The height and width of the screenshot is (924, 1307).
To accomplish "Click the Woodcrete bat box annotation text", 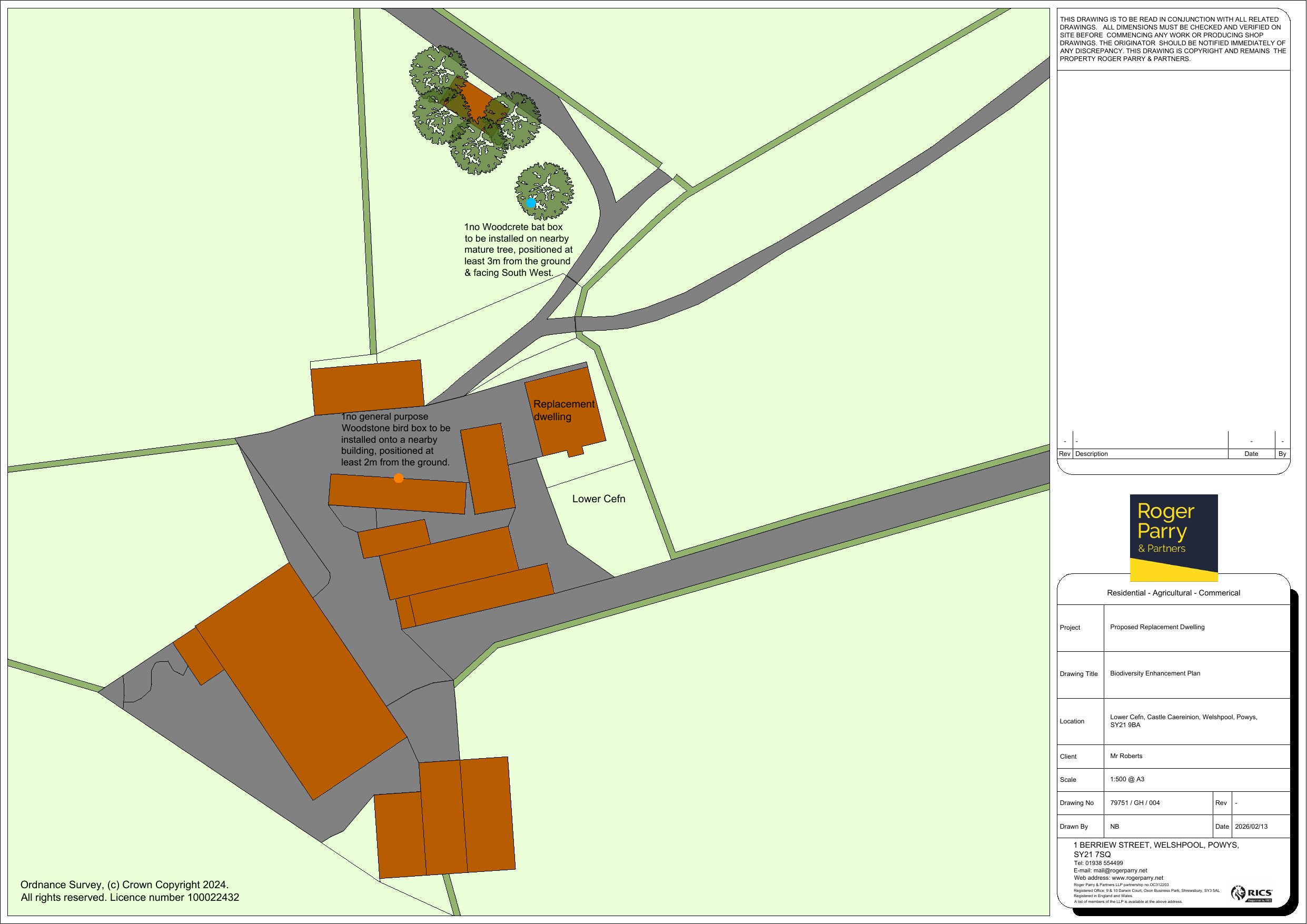I will tap(518, 250).
